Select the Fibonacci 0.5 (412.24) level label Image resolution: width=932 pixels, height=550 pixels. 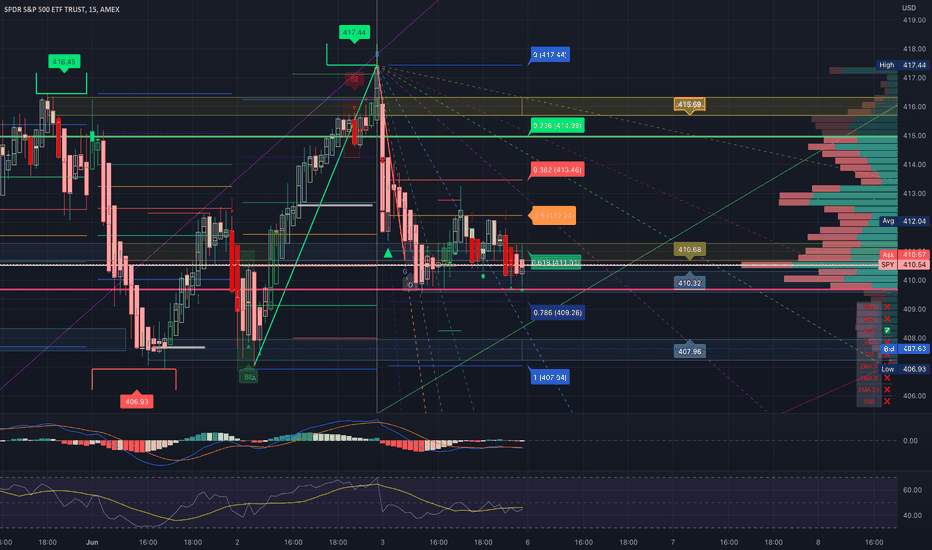pos(553,216)
